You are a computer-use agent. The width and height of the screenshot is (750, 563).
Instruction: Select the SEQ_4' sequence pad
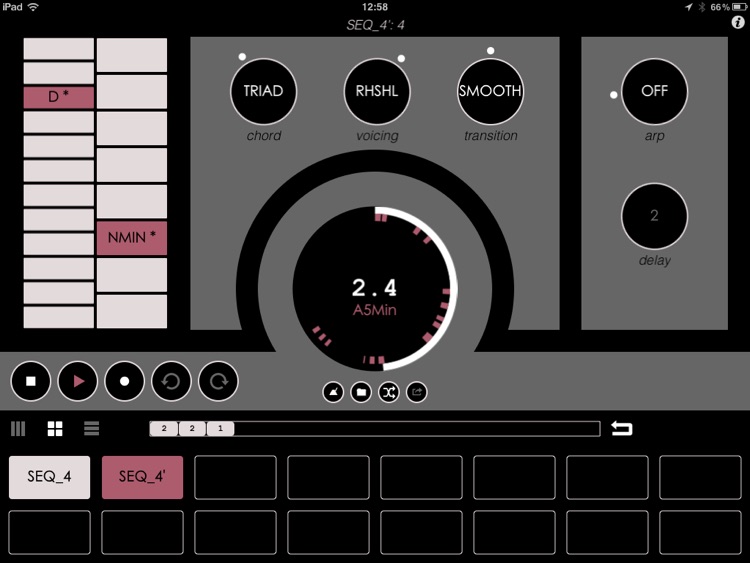[x=142, y=477]
